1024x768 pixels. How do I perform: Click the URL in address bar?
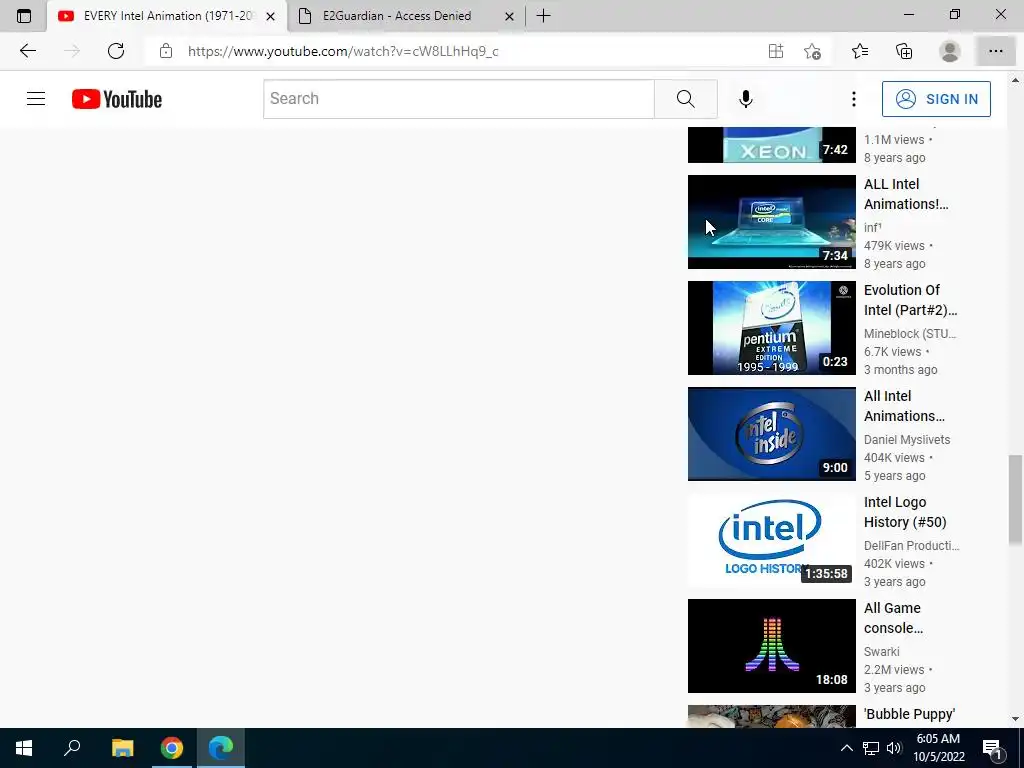click(x=343, y=51)
